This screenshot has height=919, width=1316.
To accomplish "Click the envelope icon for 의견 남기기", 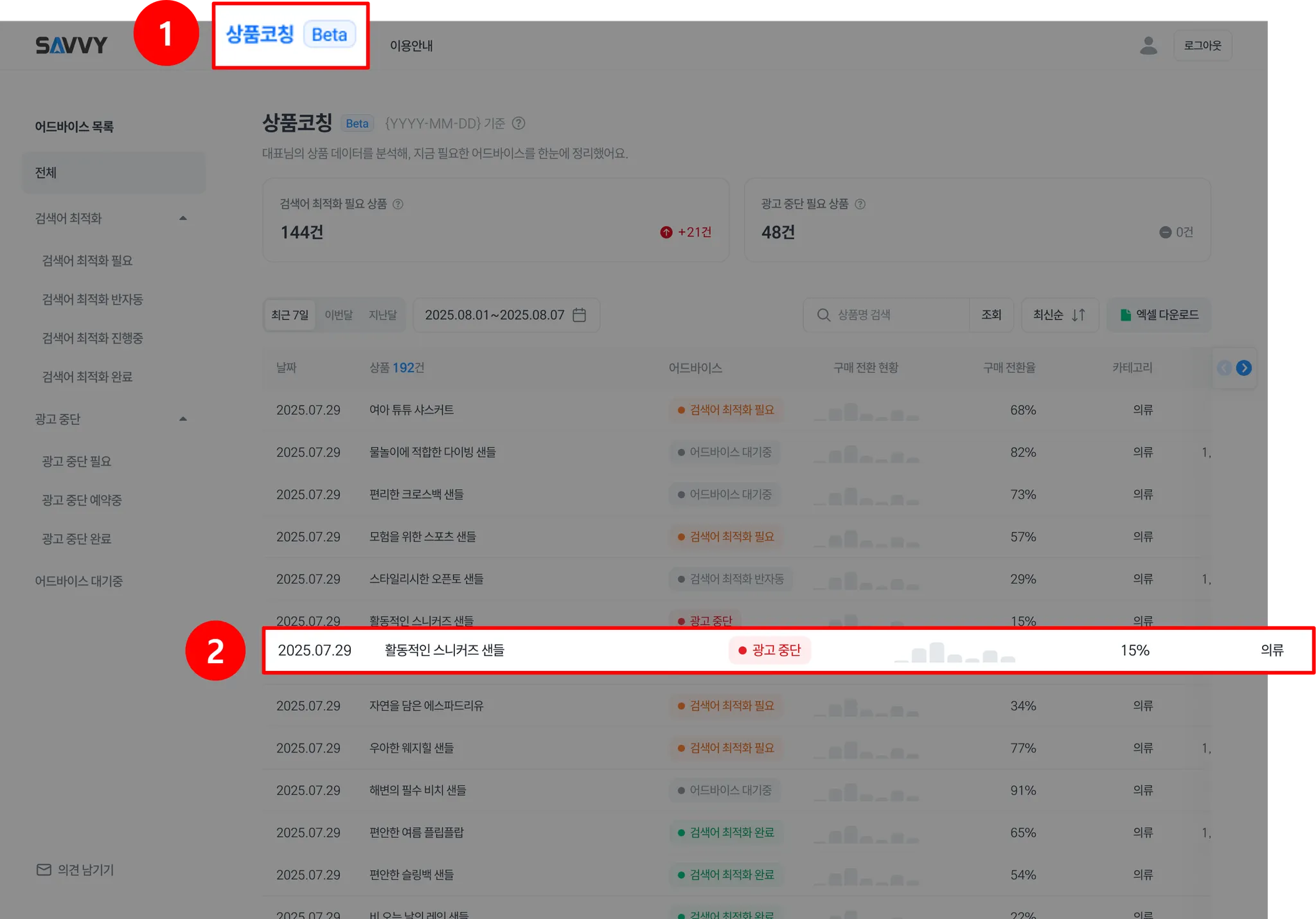I will [x=44, y=870].
